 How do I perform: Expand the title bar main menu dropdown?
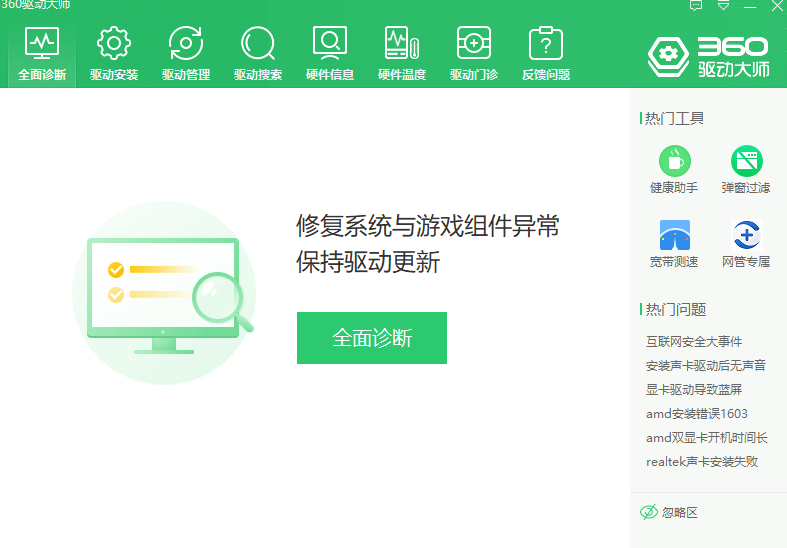723,6
